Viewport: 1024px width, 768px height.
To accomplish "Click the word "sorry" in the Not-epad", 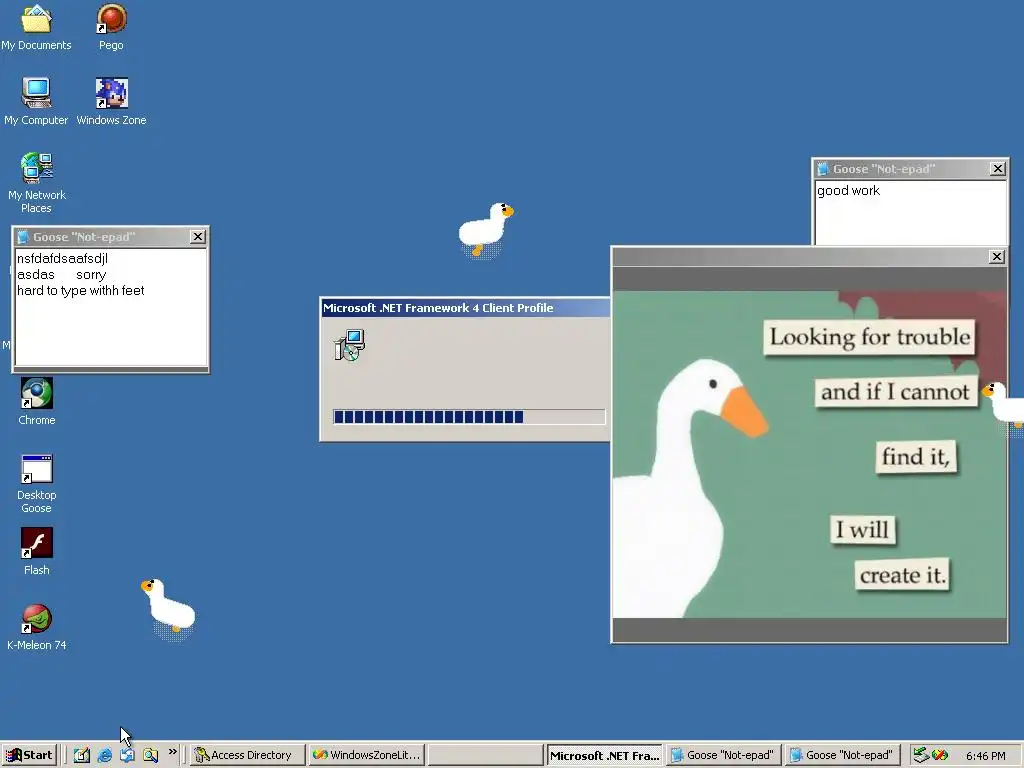I will pos(91,275).
